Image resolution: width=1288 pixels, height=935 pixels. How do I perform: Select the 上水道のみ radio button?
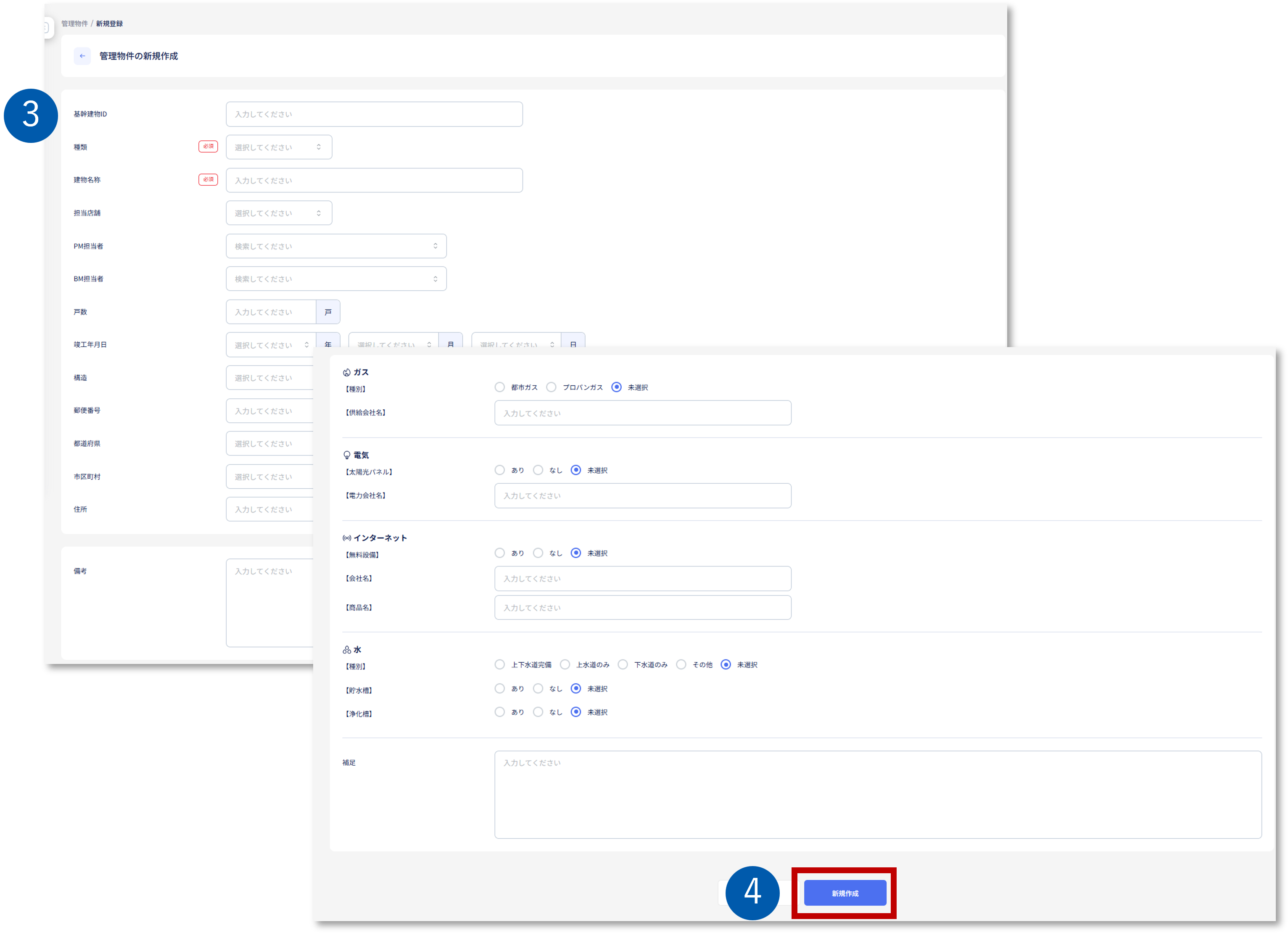pos(565,665)
